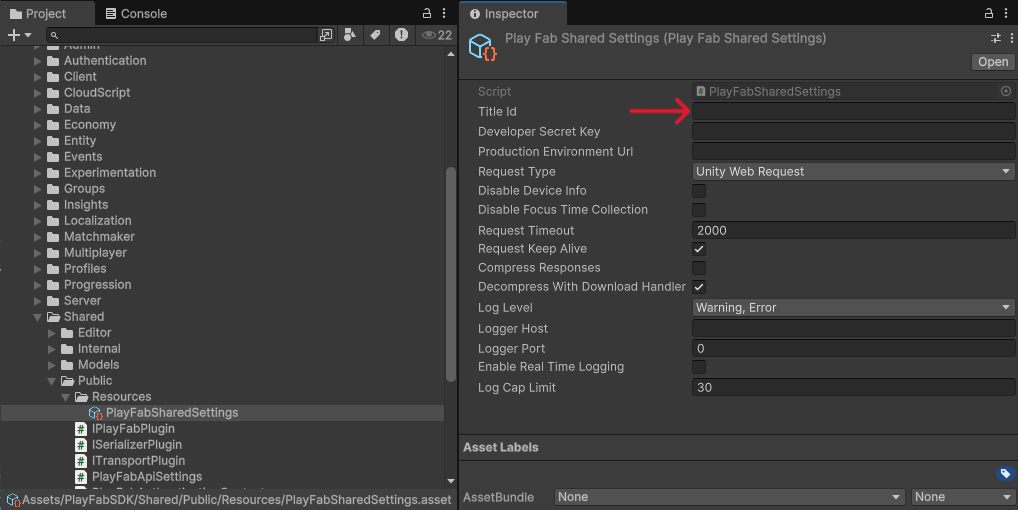The image size is (1018, 510).
Task: Collapse the Resources folder
Action: coord(66,397)
